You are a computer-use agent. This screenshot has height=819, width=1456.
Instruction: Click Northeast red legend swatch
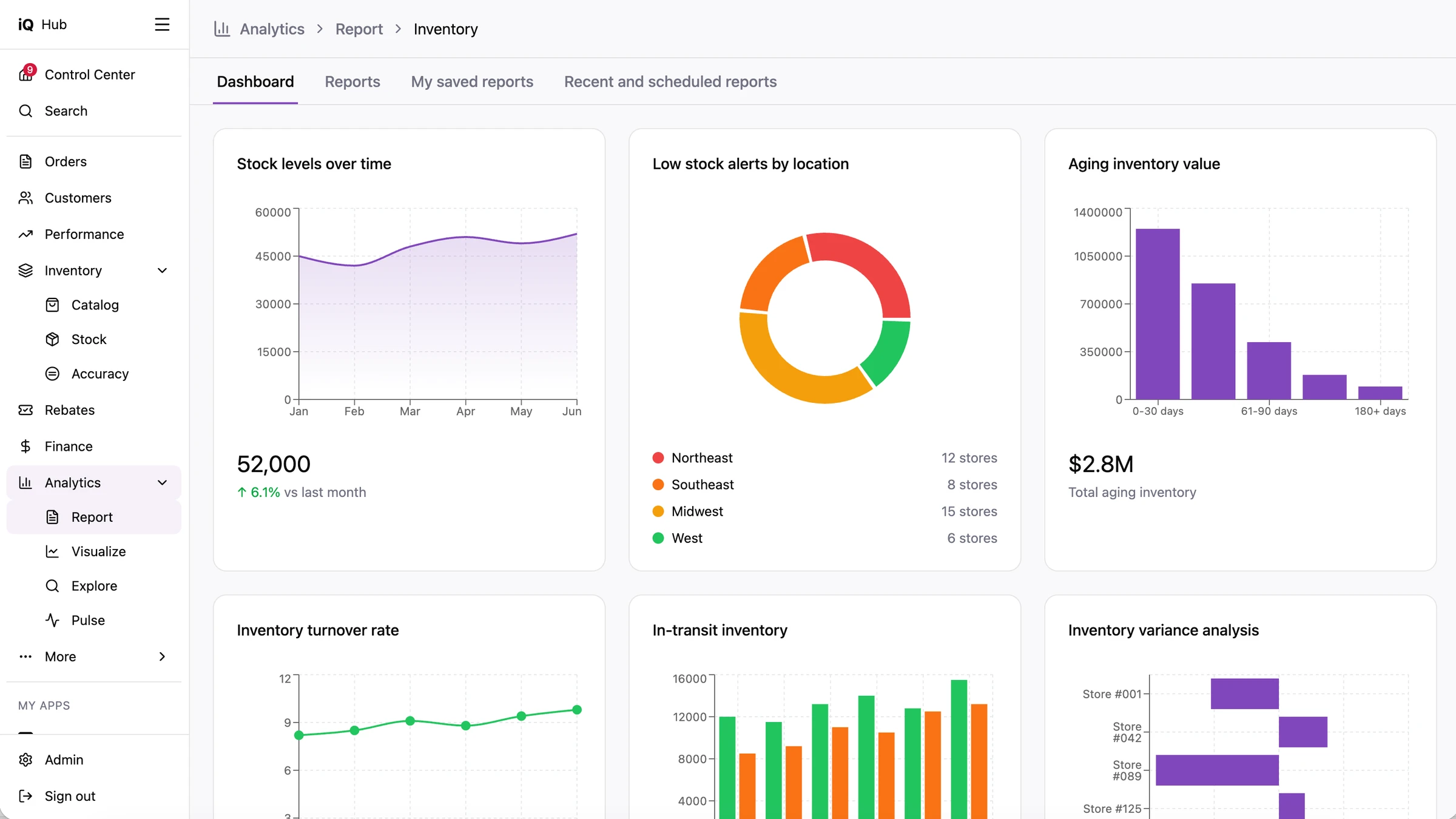tap(658, 458)
